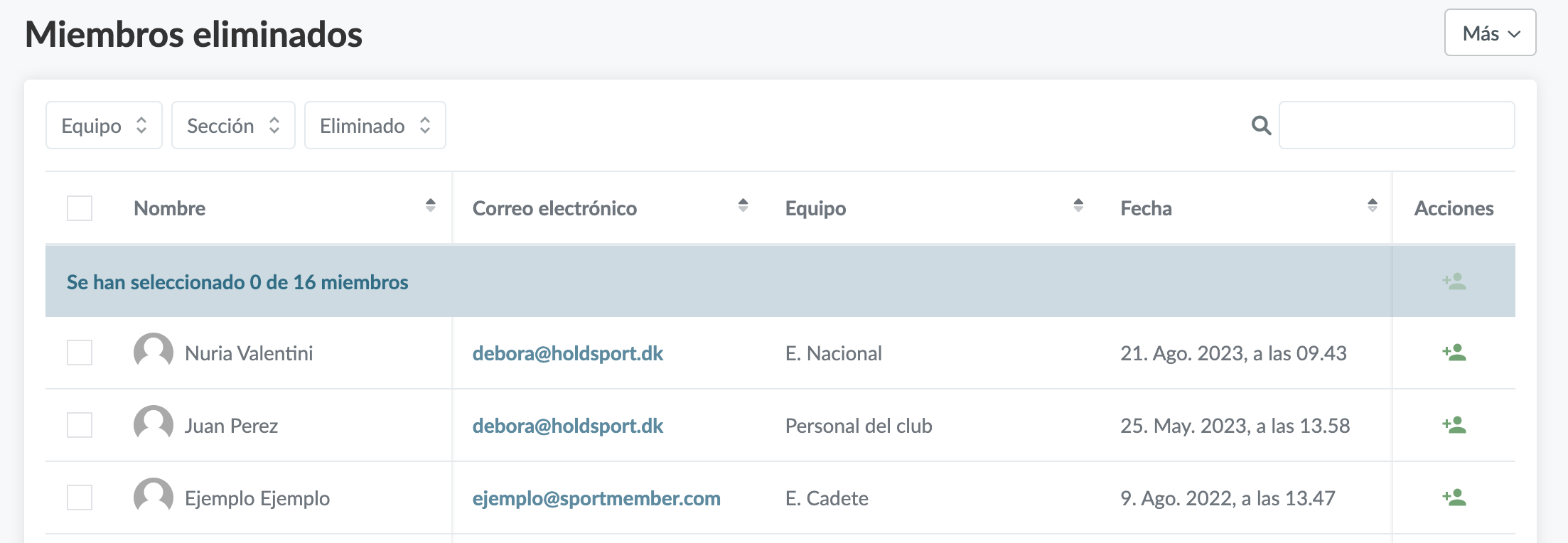The image size is (1568, 543).
Task: Check the Nuria Valentini row checkbox
Action: point(80,353)
